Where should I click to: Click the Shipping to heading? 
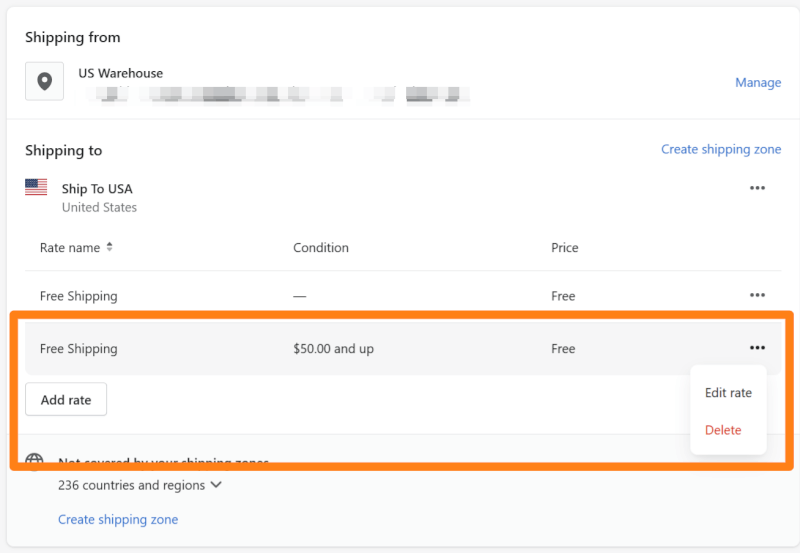[63, 150]
